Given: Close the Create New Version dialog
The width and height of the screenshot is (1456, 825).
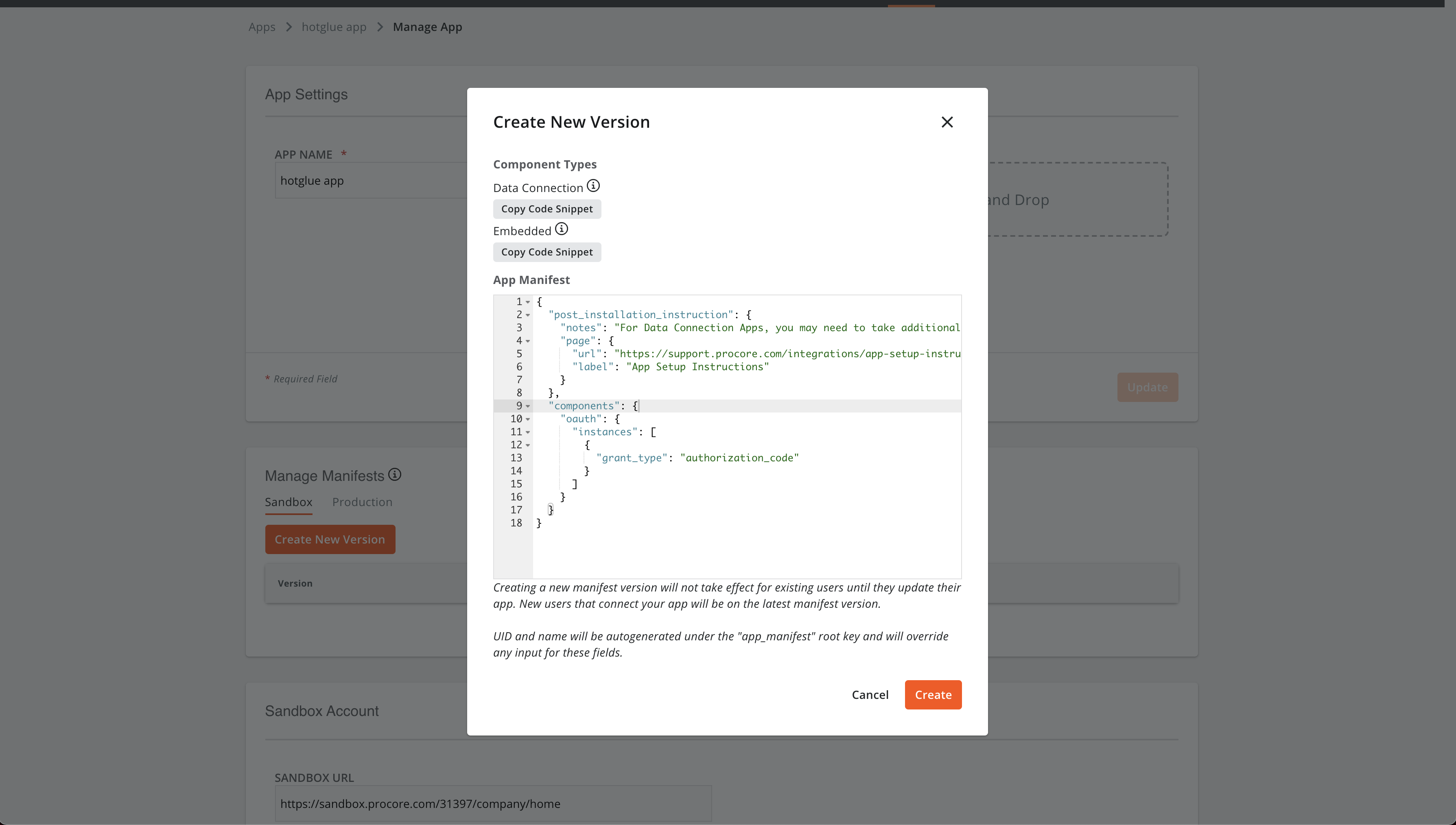Looking at the screenshot, I should click(x=947, y=122).
